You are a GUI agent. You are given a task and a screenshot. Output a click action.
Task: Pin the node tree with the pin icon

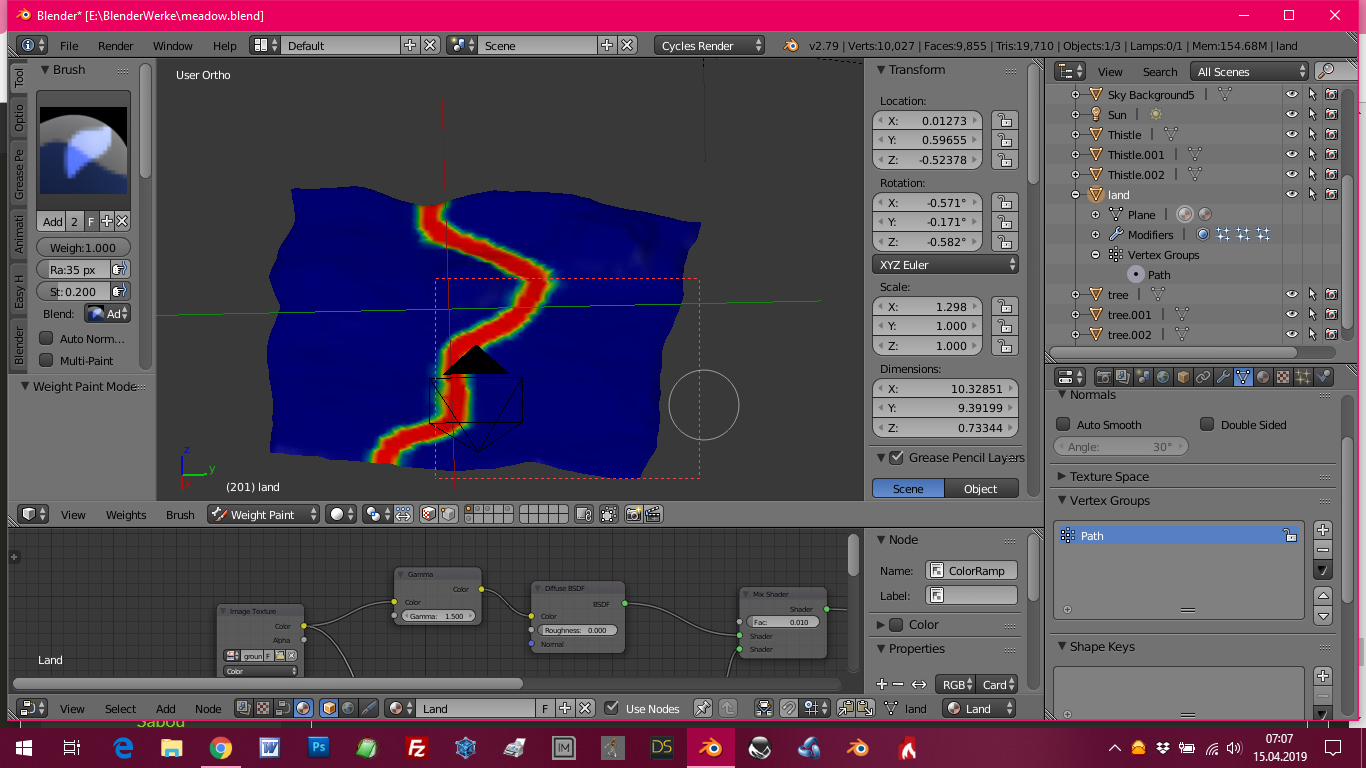point(703,708)
